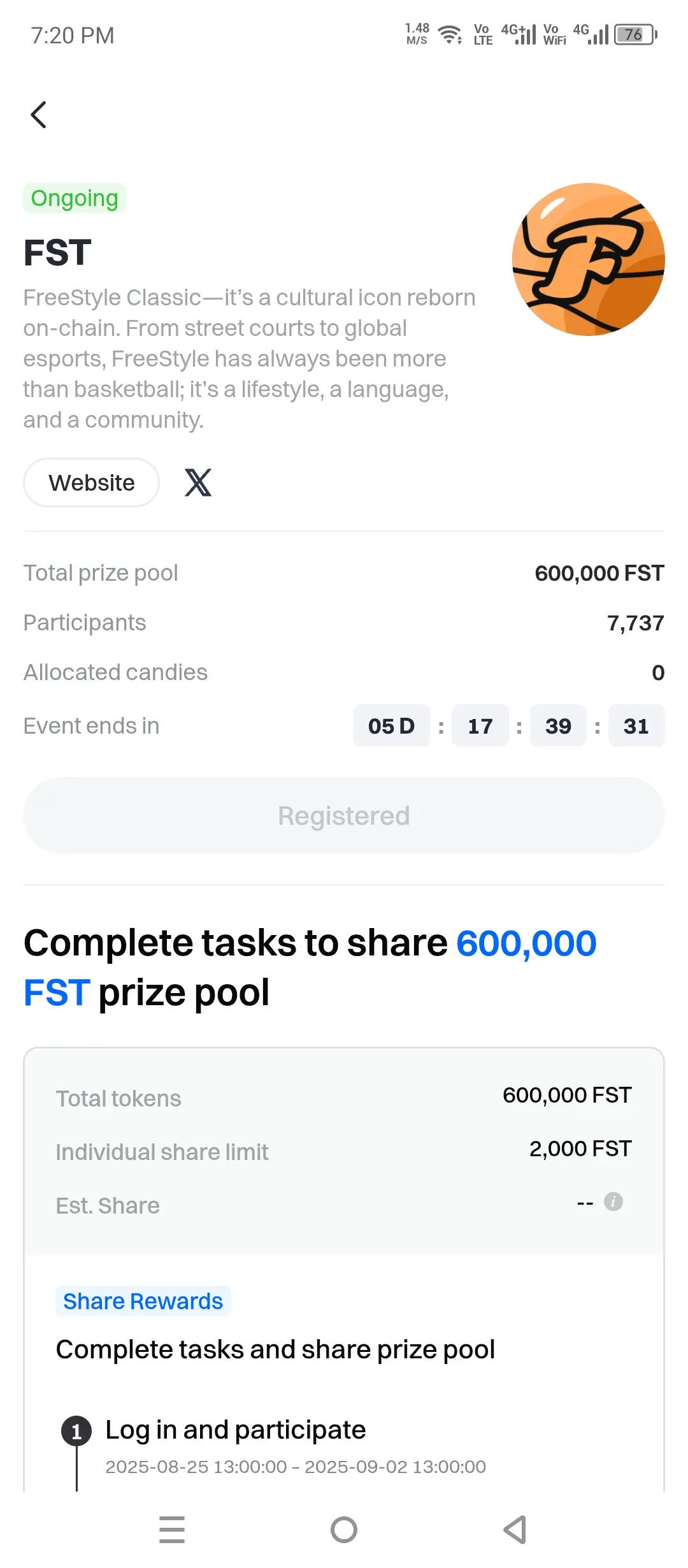688x1568 pixels.
Task: Tap the greyed-out Registered button
Action: click(344, 815)
